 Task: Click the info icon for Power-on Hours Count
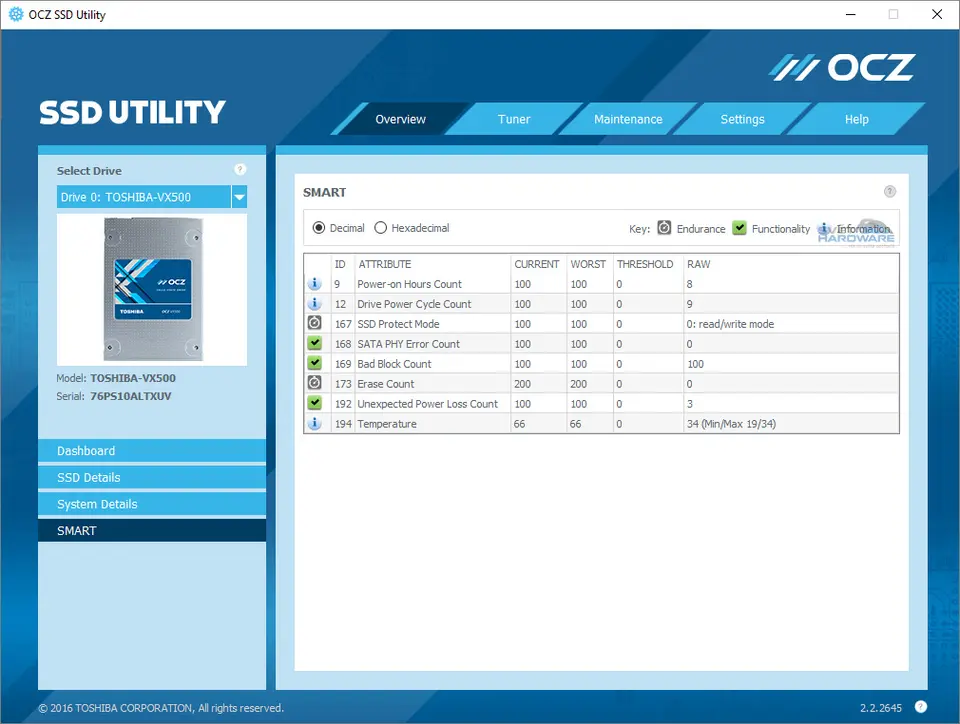315,283
